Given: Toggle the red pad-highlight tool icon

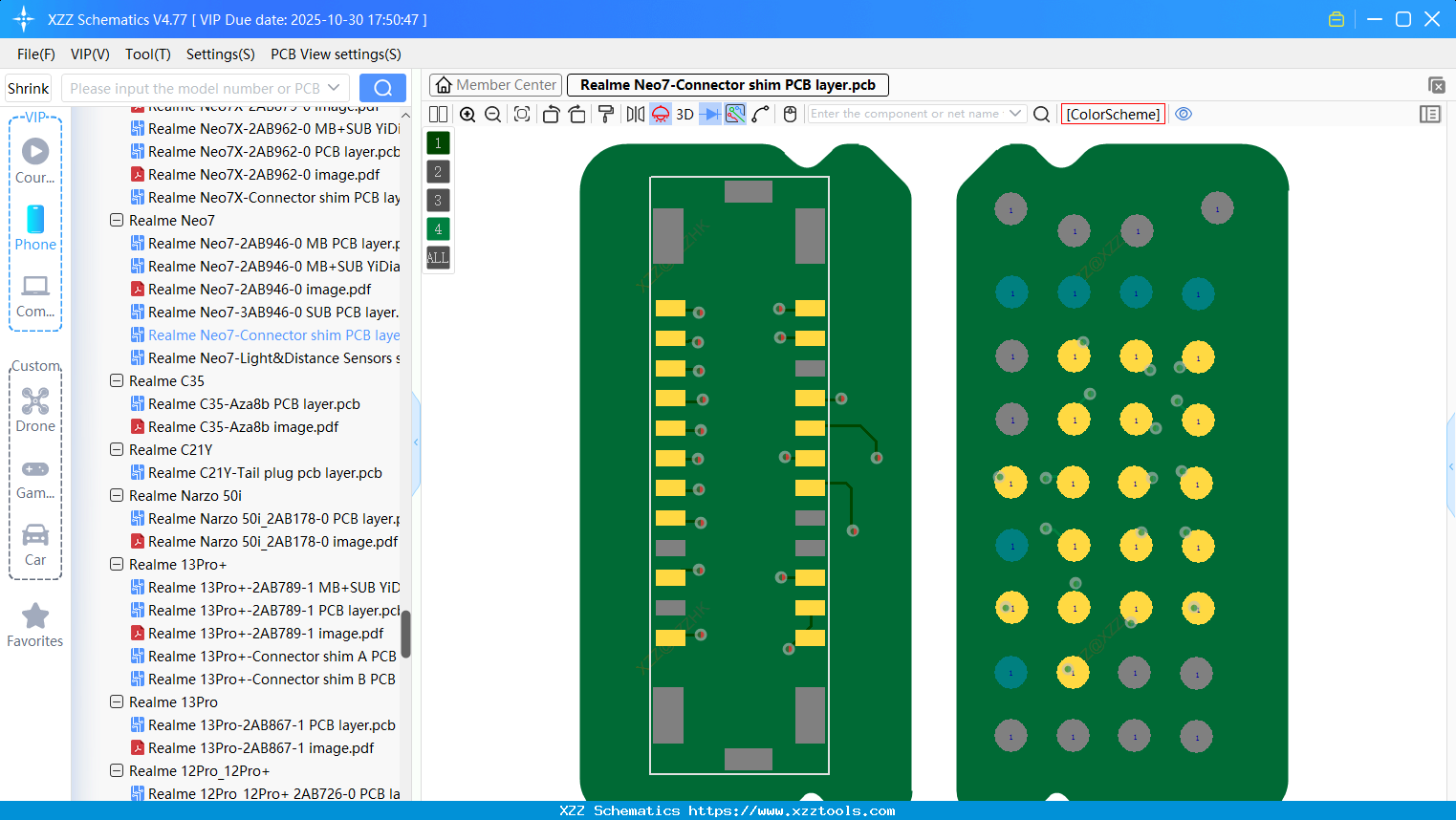Looking at the screenshot, I should click(x=661, y=115).
